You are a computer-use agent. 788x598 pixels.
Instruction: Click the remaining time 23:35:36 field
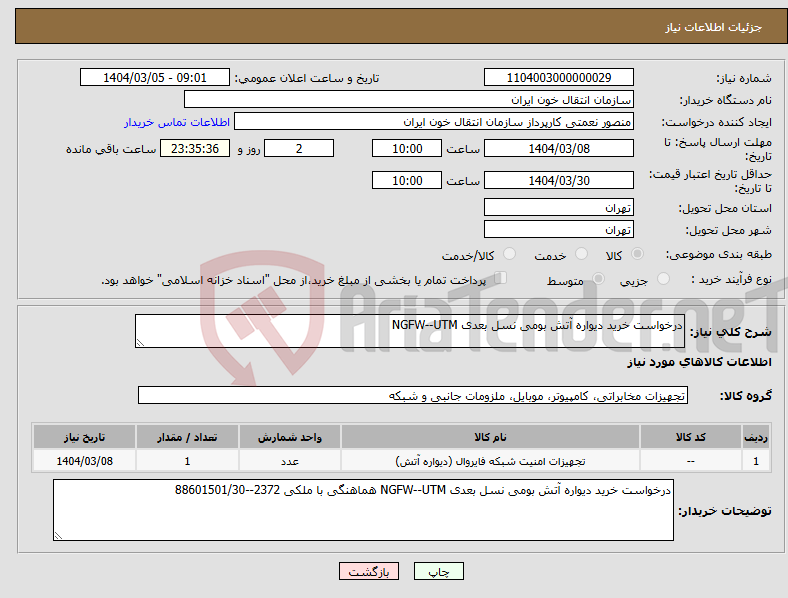(195, 148)
